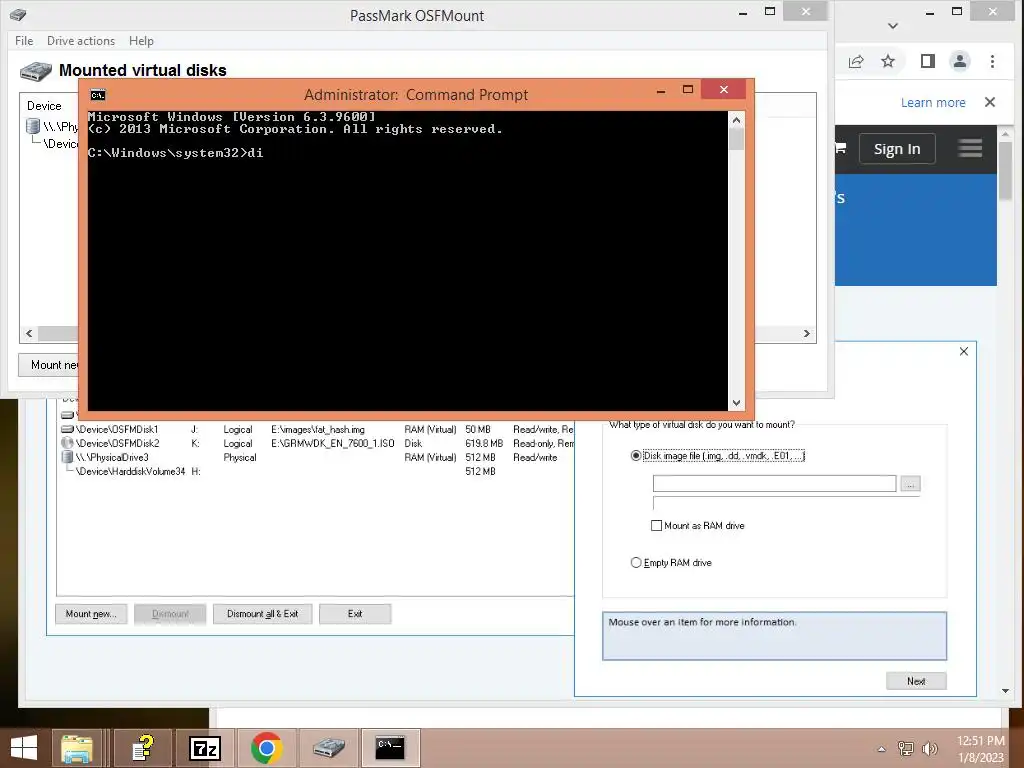
Task: Select Disk image file radio option
Action: [x=635, y=456]
